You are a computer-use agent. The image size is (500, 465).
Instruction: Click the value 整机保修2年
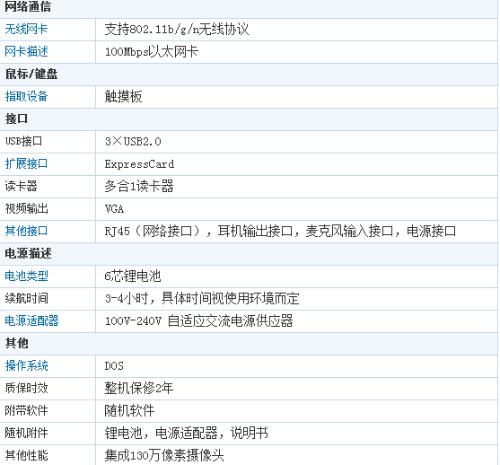139,388
